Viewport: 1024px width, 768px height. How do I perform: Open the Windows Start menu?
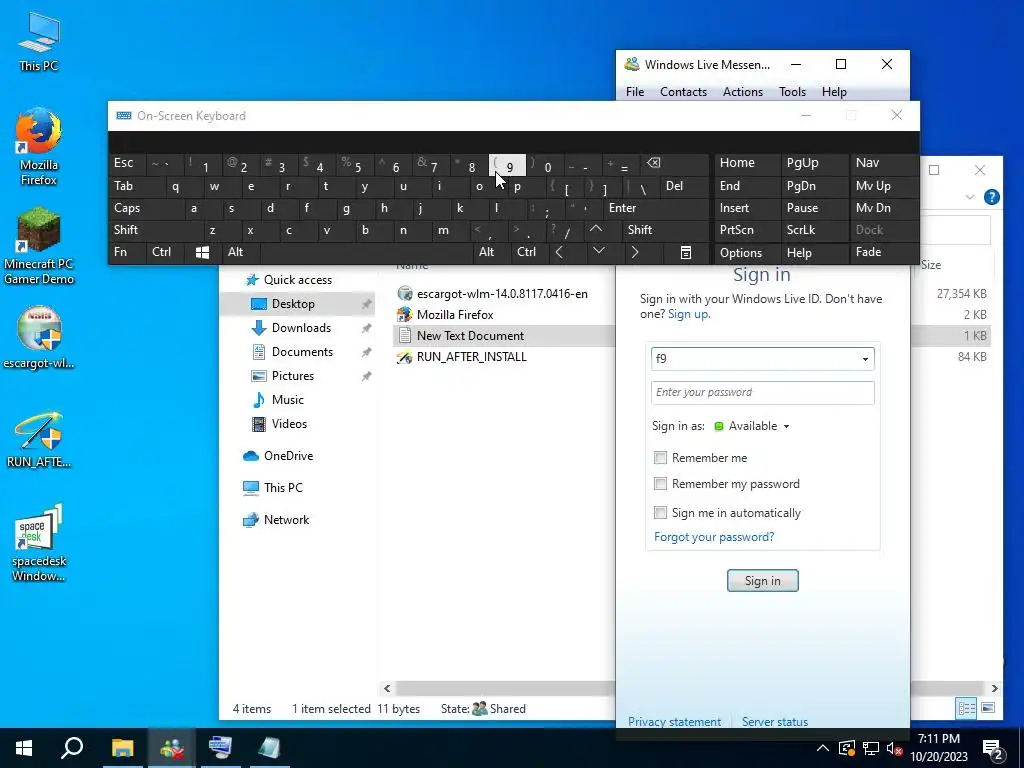pos(24,748)
